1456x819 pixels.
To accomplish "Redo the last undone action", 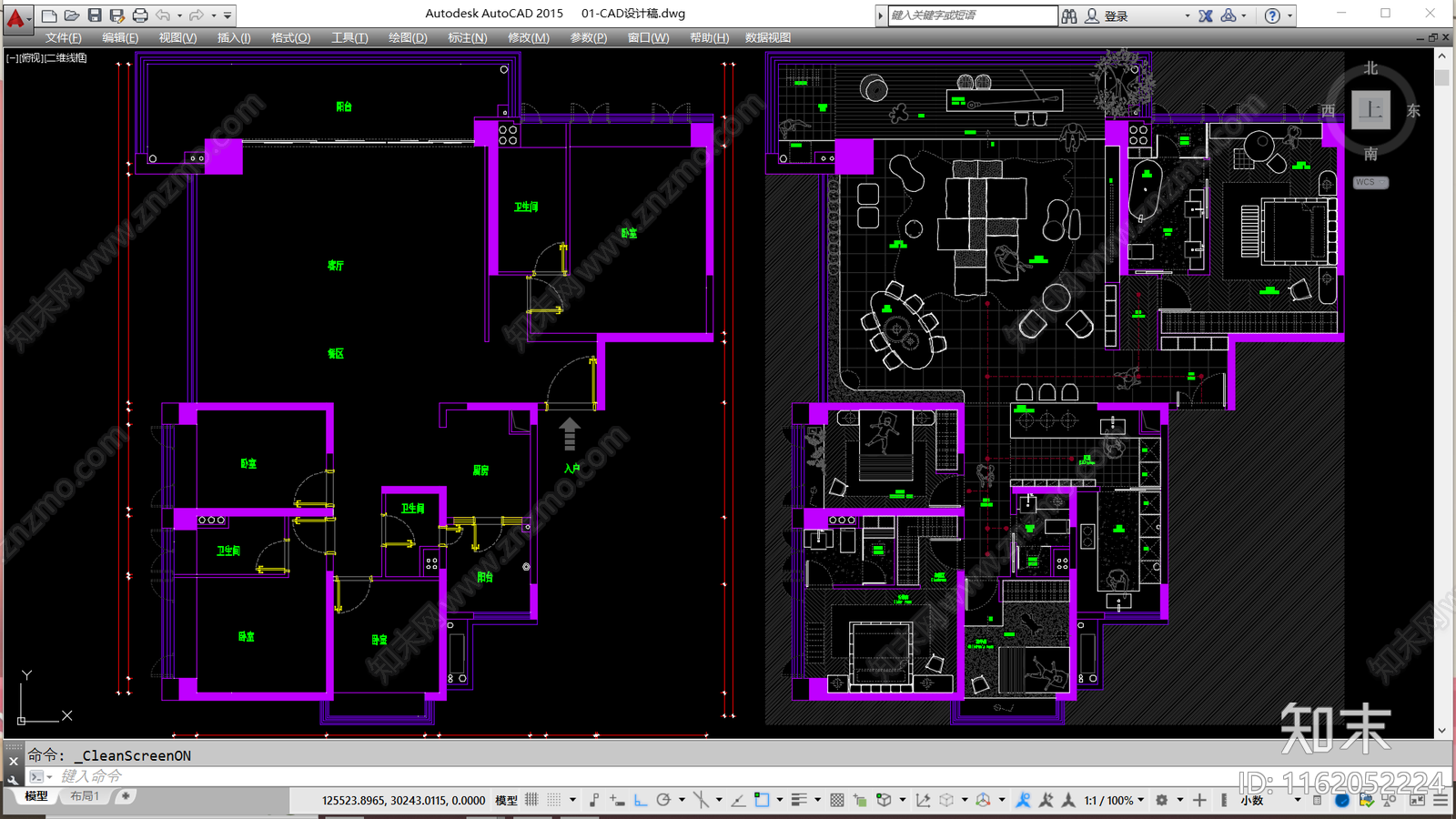I will click(197, 15).
